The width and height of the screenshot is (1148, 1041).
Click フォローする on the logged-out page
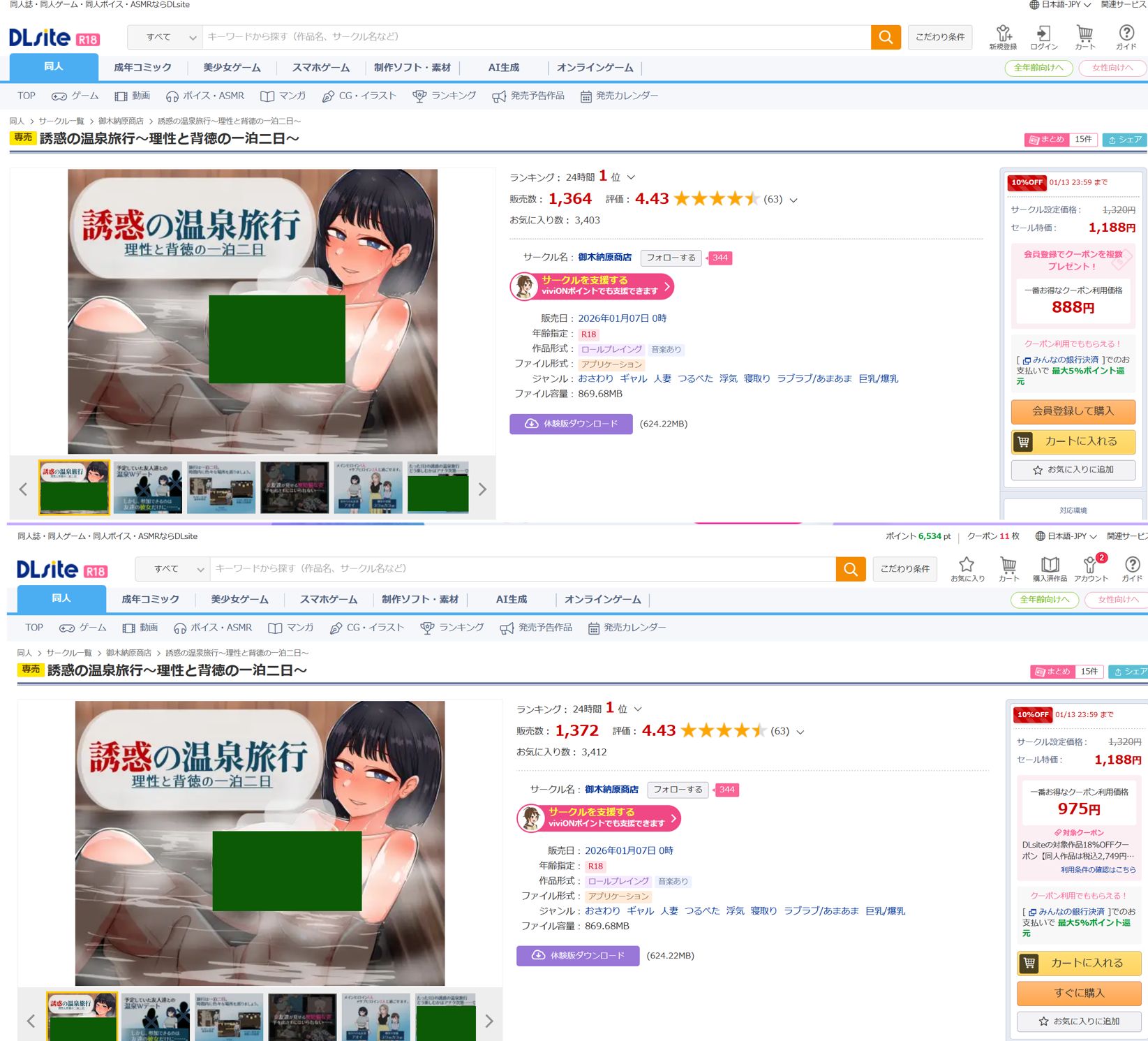(x=671, y=258)
